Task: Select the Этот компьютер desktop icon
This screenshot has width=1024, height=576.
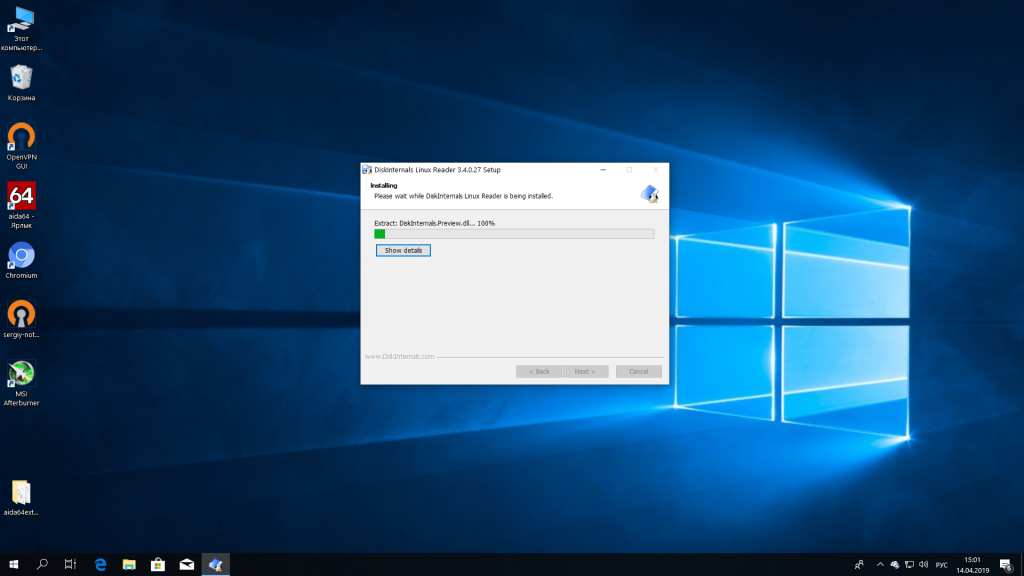Action: [21, 20]
